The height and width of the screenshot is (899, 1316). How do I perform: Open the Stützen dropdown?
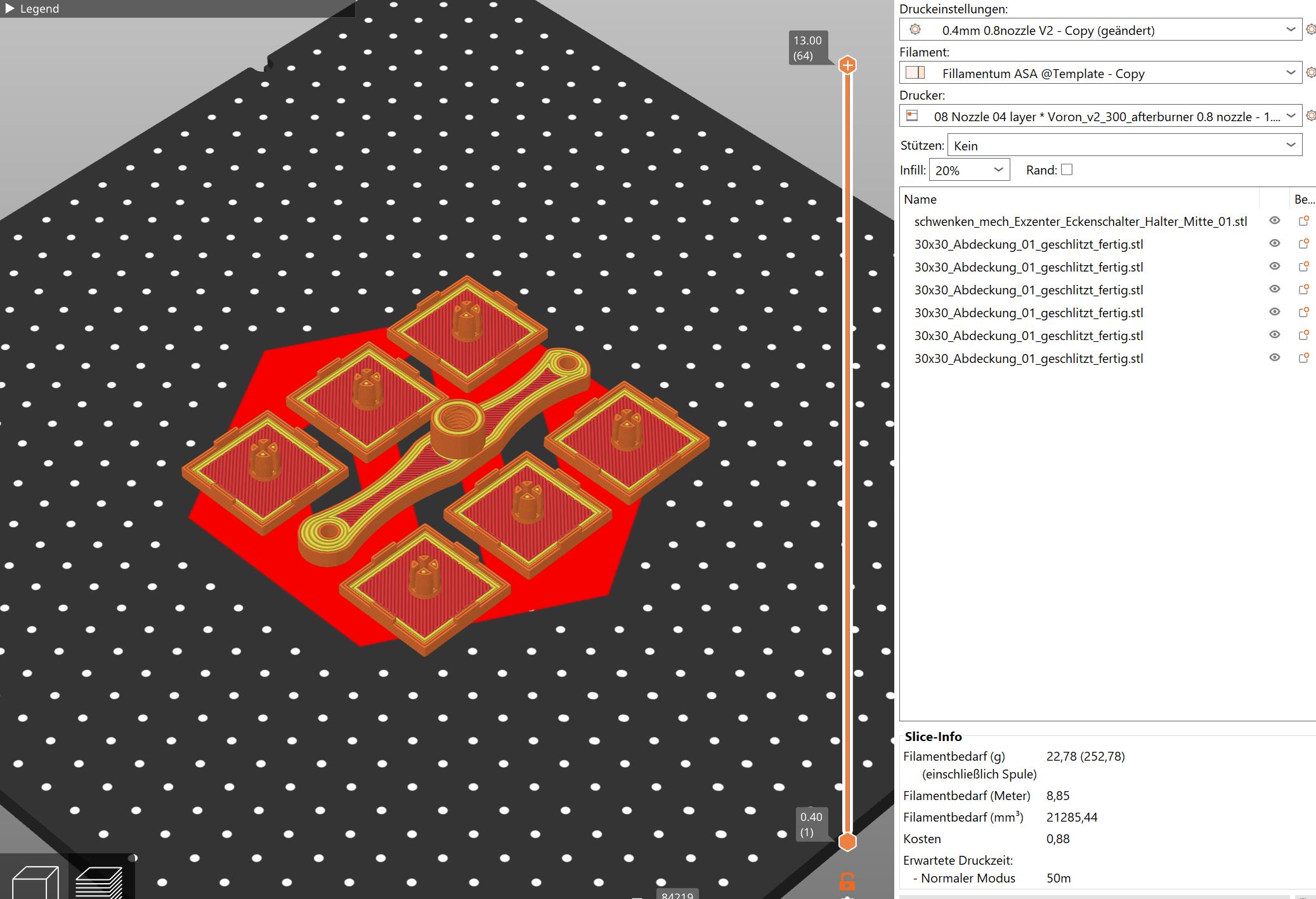tap(1124, 145)
